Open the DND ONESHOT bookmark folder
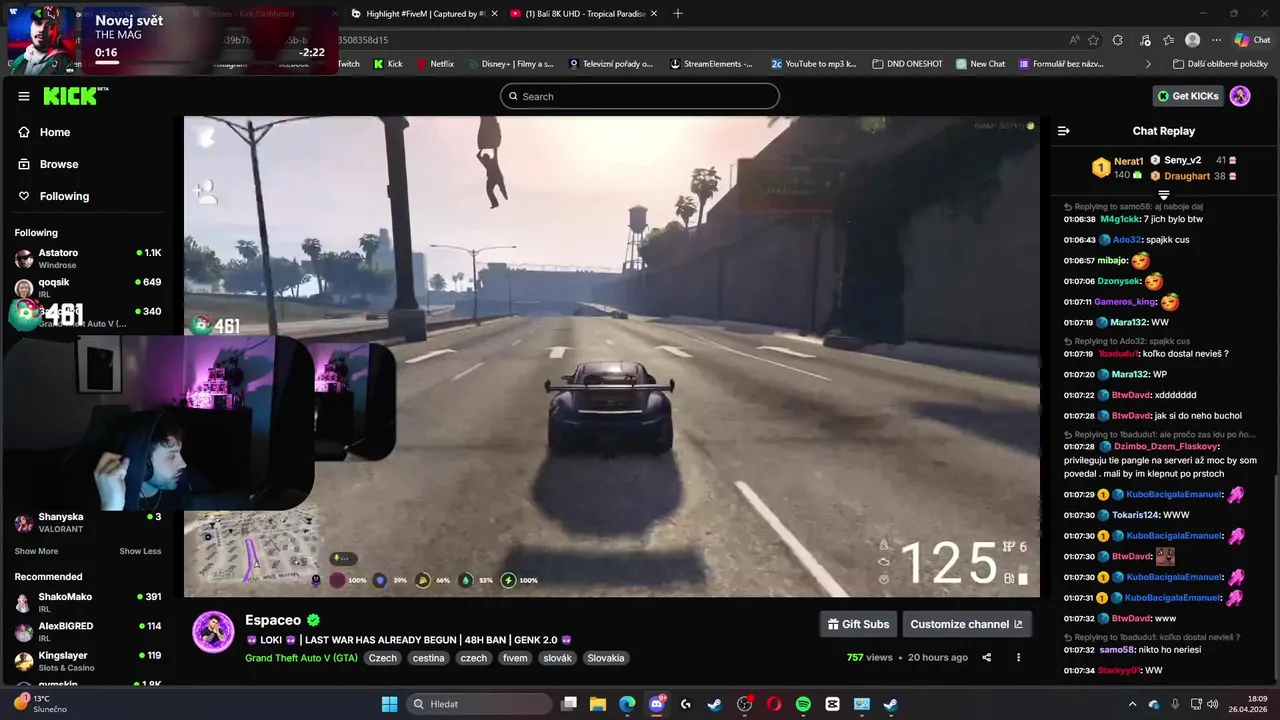The width and height of the screenshot is (1280, 720). pyautogui.click(x=908, y=64)
